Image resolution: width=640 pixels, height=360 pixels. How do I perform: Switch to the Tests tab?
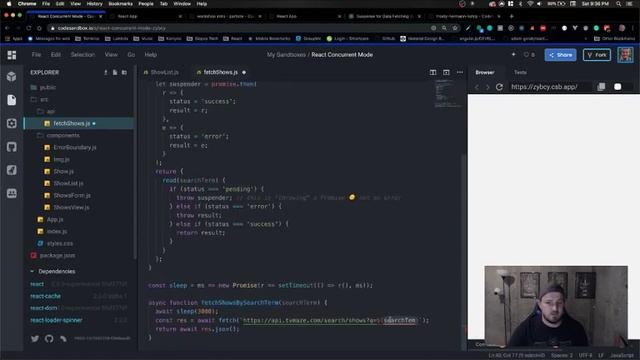tap(520, 72)
